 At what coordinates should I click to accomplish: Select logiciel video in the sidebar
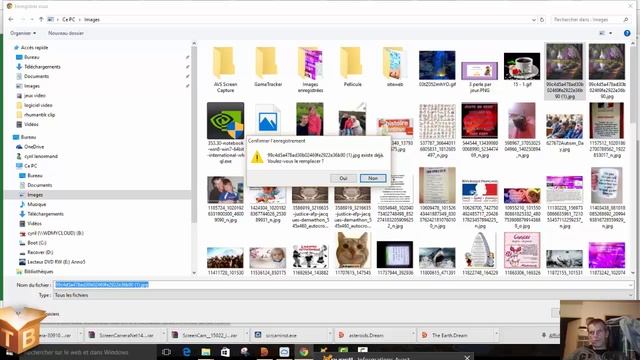pyautogui.click(x=37, y=105)
